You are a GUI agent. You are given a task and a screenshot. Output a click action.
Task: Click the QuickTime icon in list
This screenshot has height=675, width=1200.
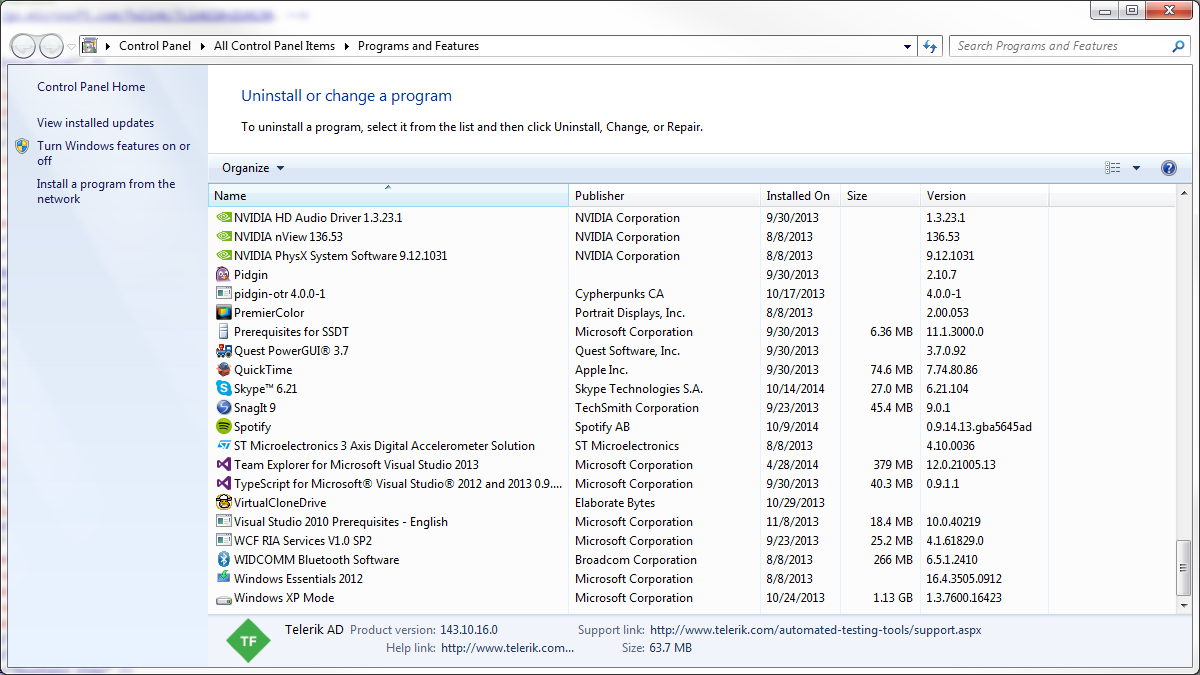click(x=224, y=370)
